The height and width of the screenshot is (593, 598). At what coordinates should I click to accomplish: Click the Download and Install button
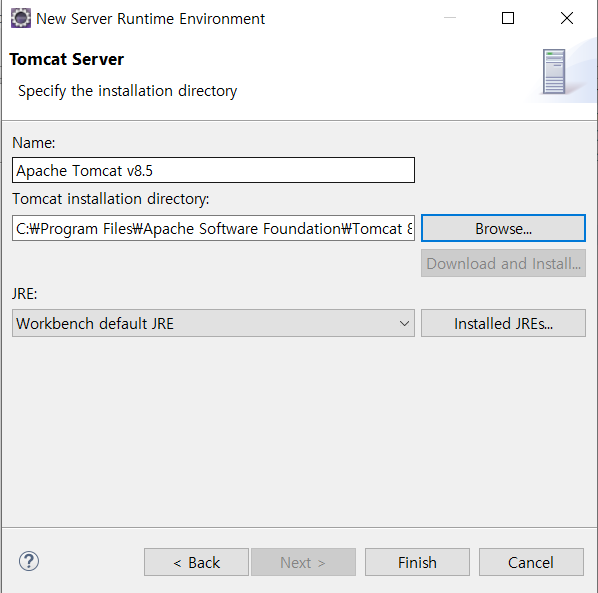coord(503,263)
